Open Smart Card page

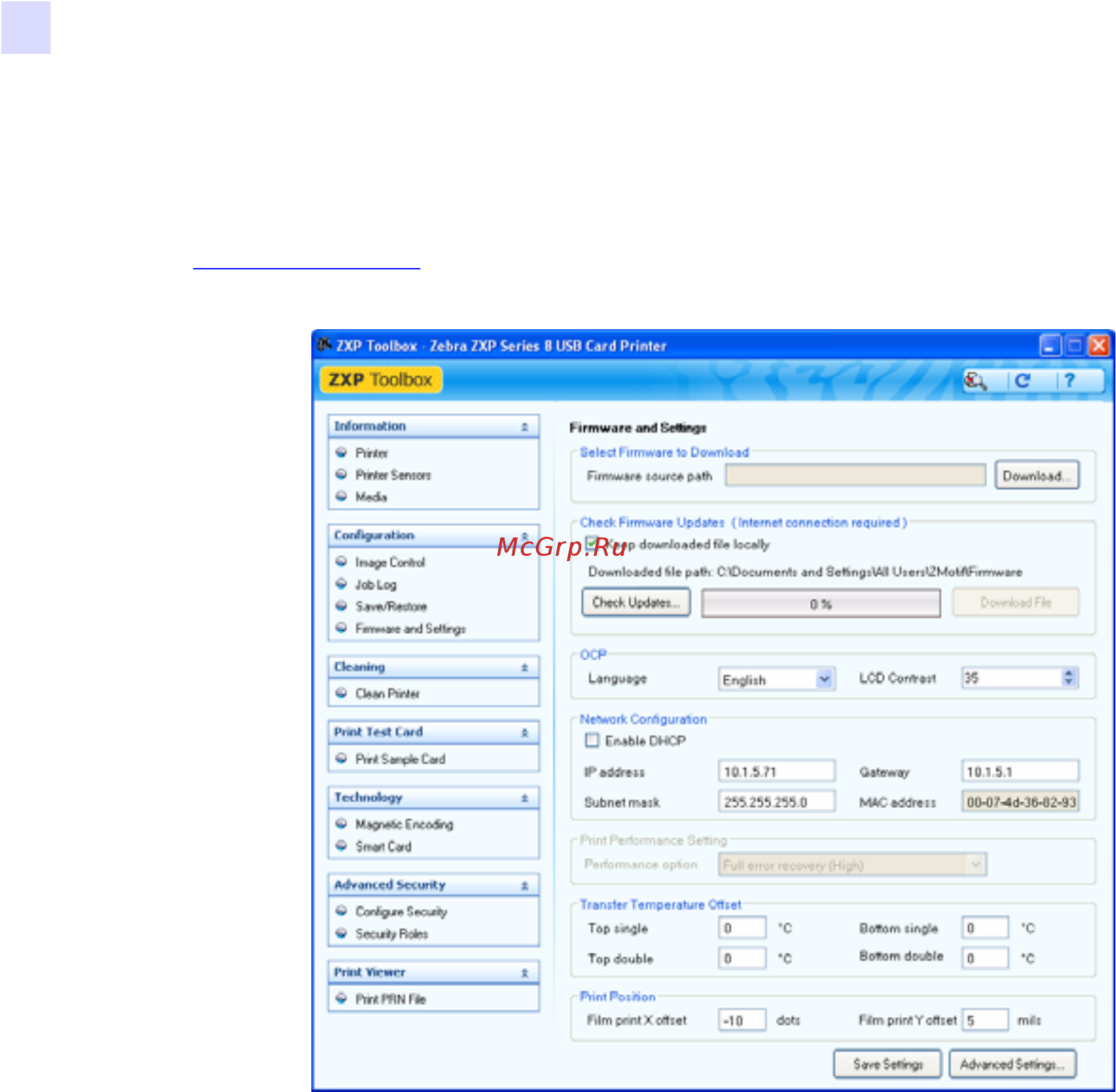383,846
